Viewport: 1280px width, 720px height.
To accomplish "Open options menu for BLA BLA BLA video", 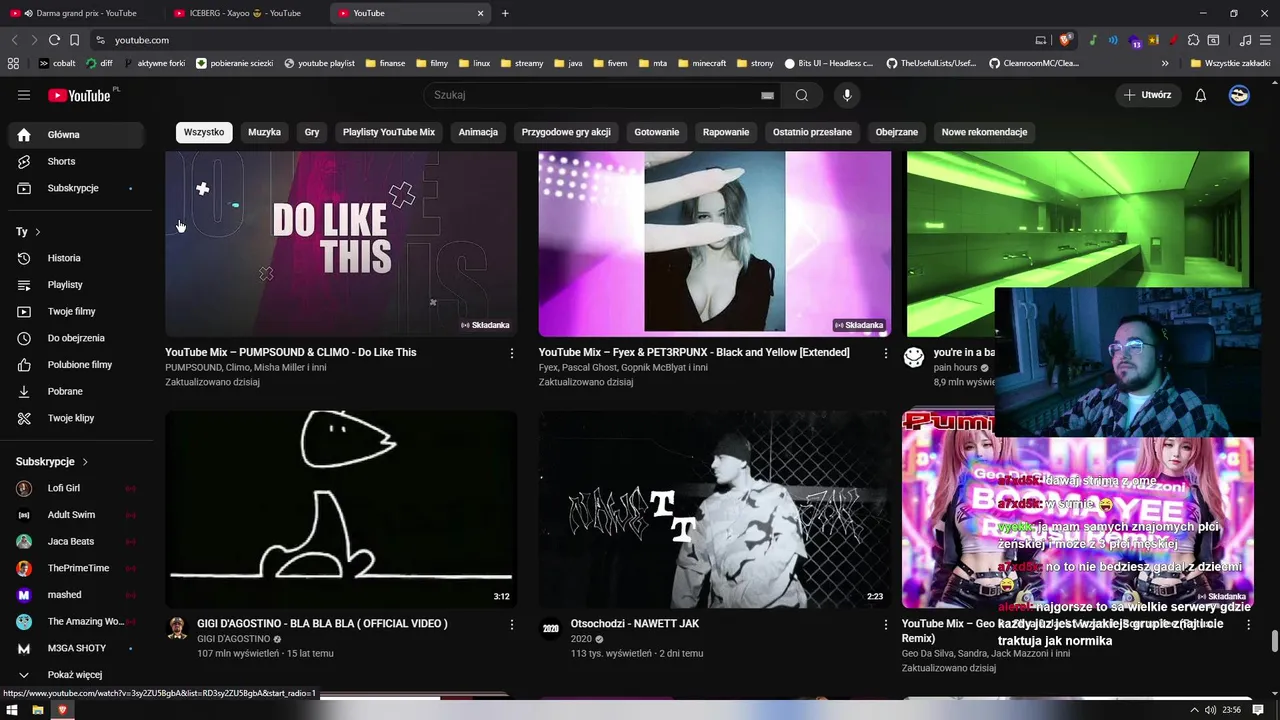I will (x=512, y=624).
